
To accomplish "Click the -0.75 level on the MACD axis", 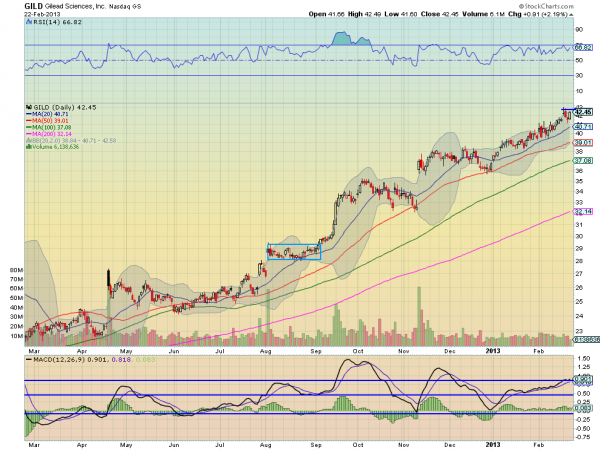I will (583, 437).
